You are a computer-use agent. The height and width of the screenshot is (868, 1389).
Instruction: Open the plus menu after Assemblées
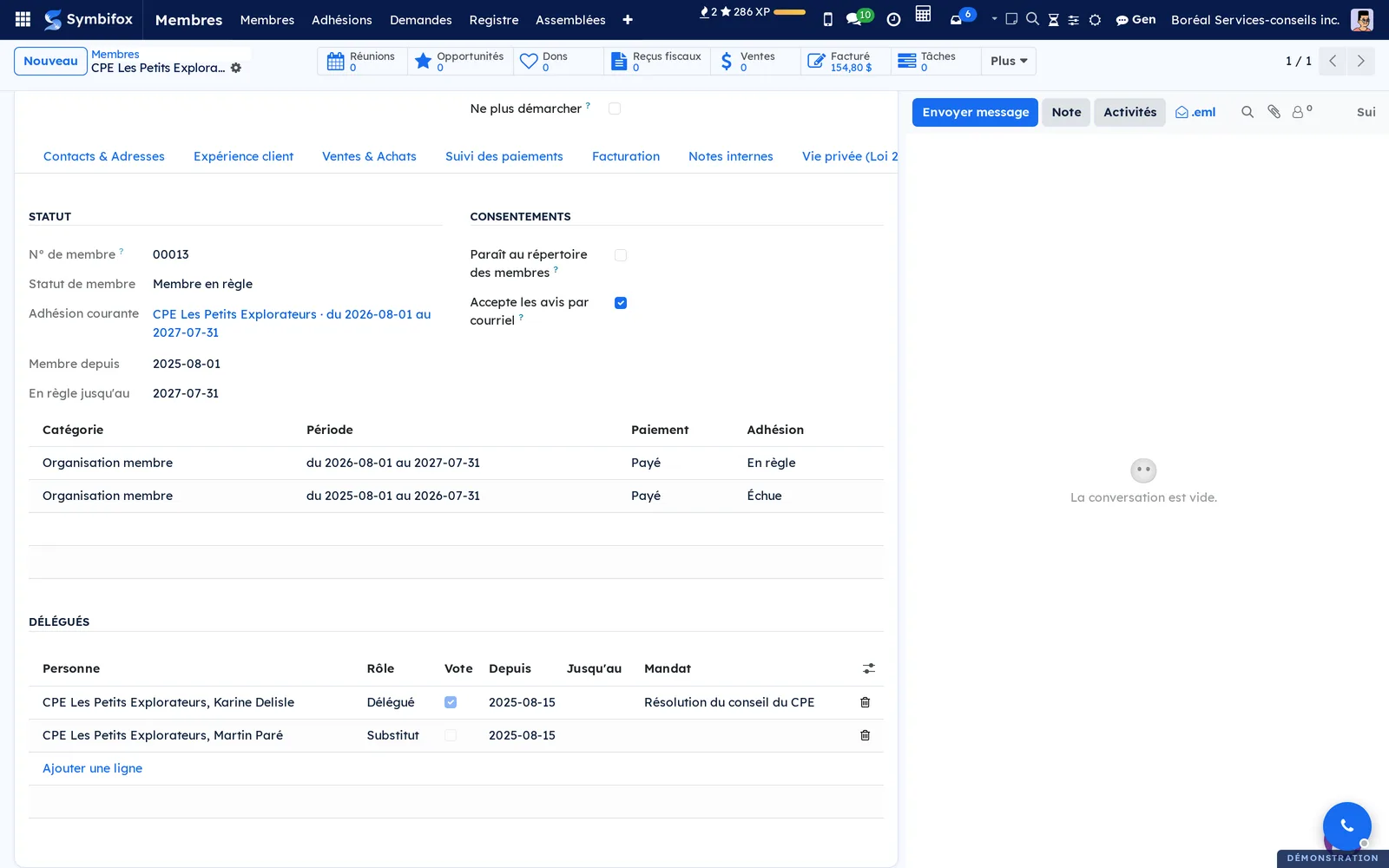click(x=628, y=19)
